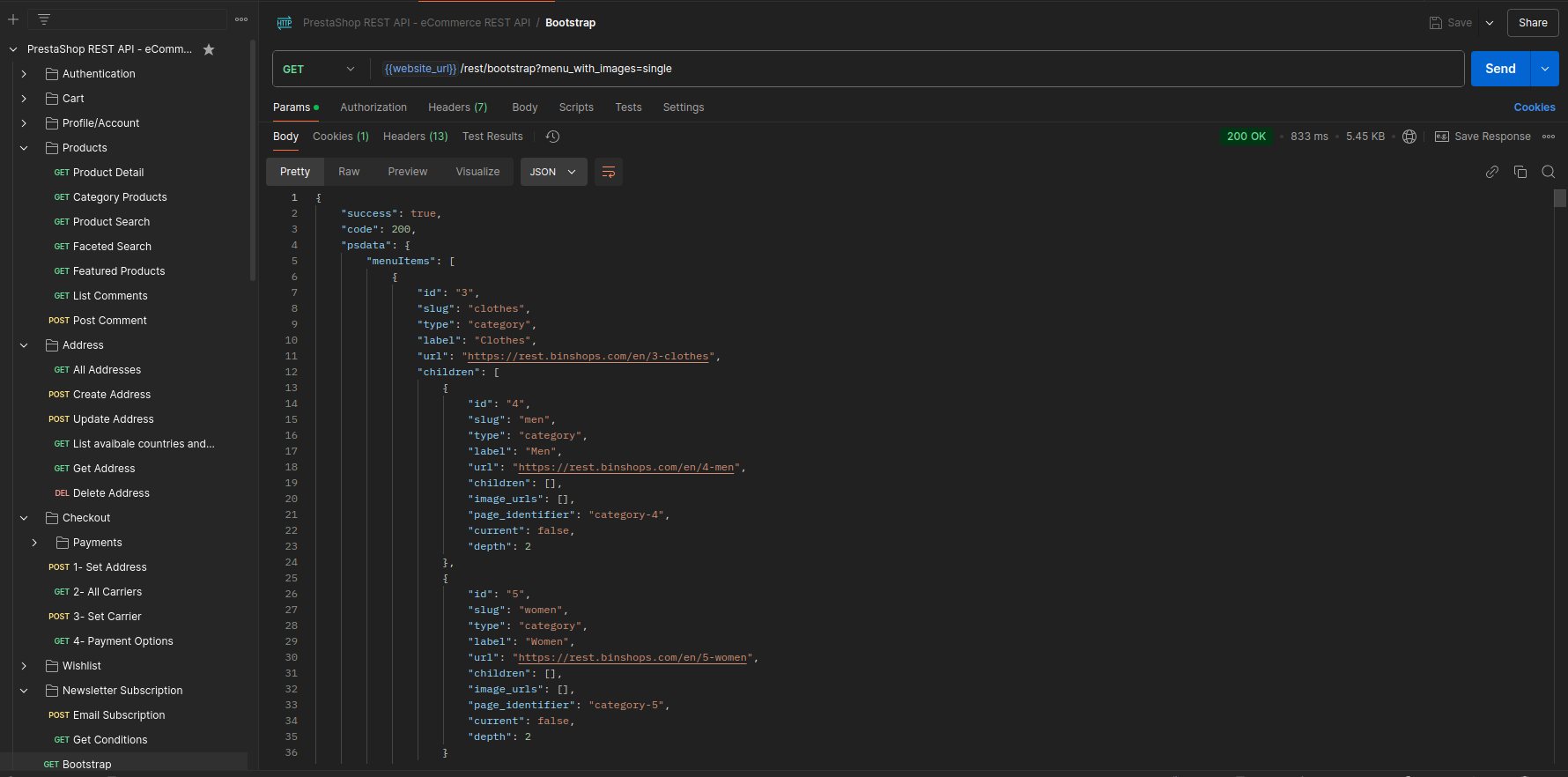This screenshot has height=777, width=1568.
Task: Click the HTTP request icon beside breadcrumb
Action: [285, 23]
